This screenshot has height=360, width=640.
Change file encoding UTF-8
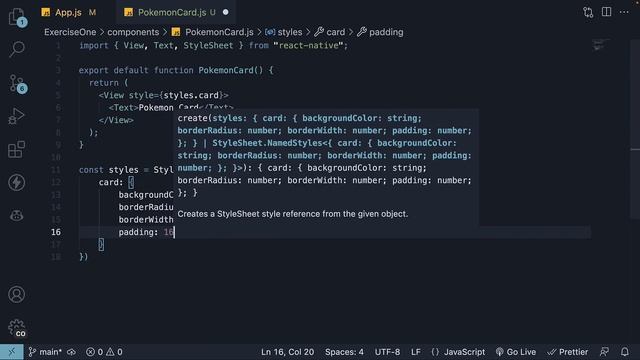387,352
